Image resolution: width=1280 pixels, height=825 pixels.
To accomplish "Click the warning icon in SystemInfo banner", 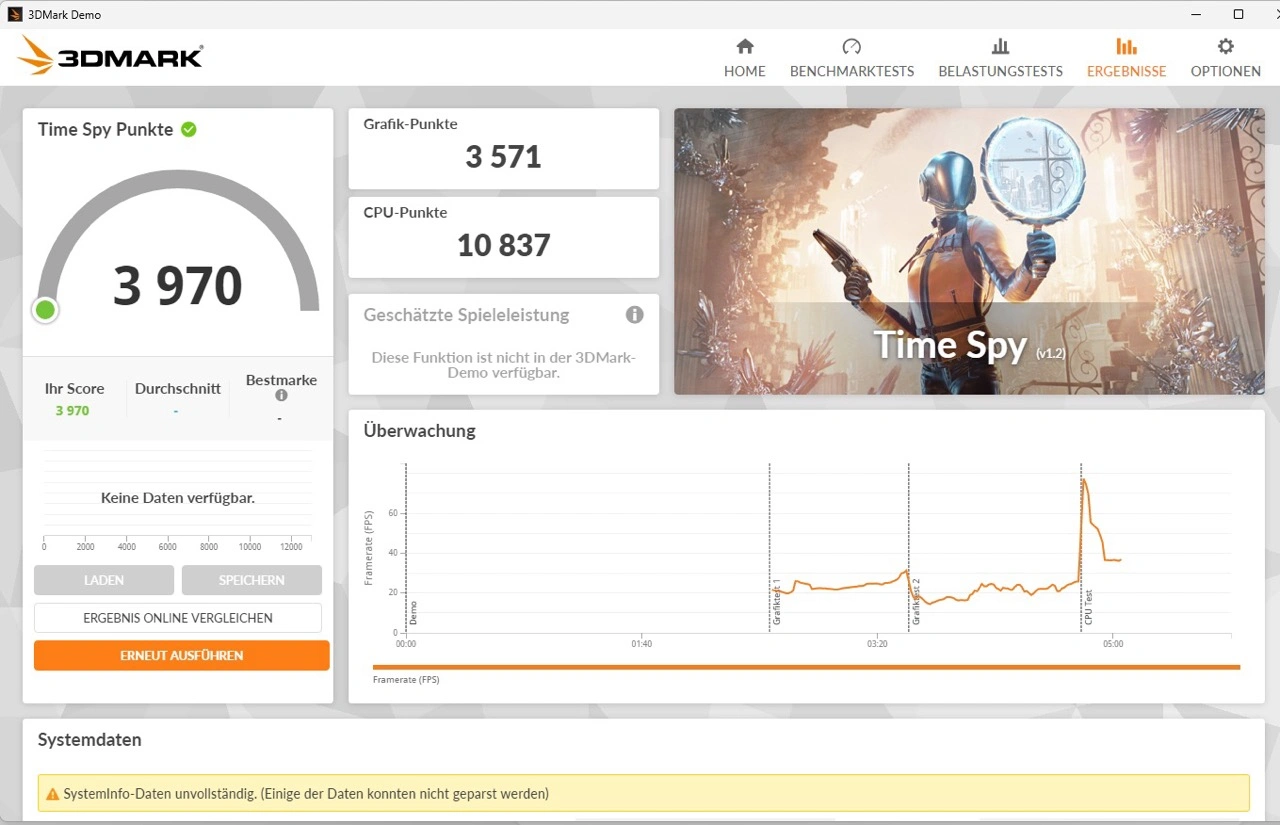I will (52, 794).
